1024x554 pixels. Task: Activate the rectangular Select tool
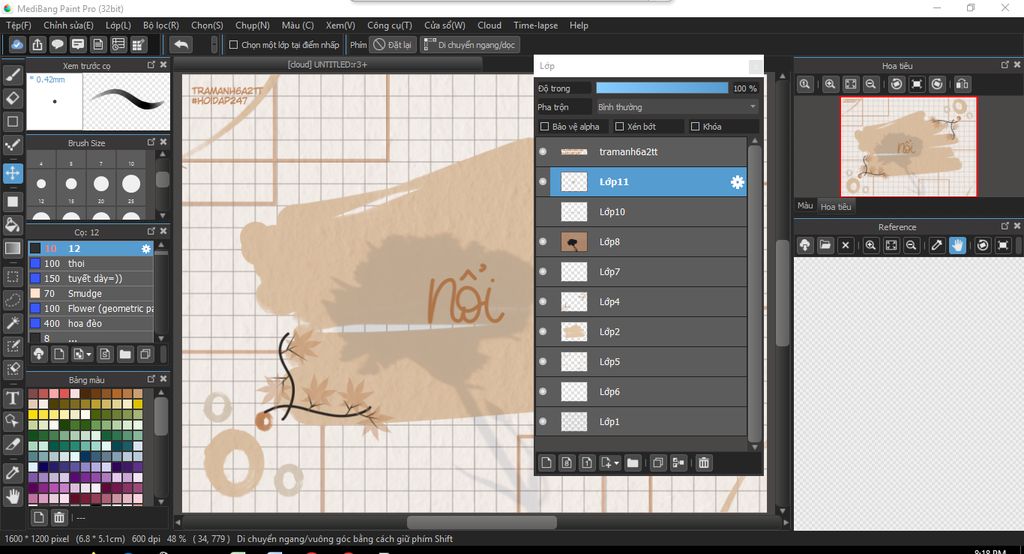(x=12, y=276)
